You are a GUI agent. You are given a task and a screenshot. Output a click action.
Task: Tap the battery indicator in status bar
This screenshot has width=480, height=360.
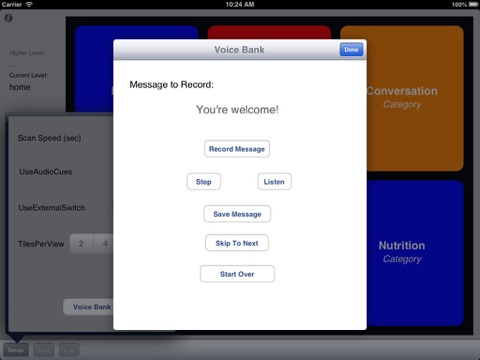(x=473, y=5)
